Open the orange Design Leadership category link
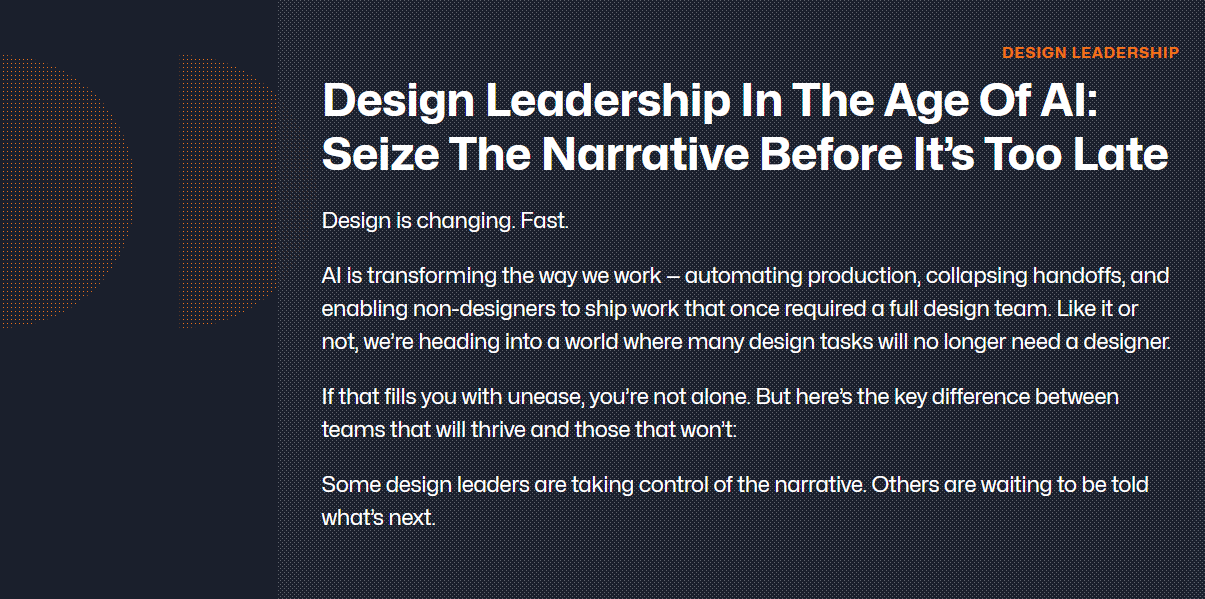 tap(1090, 52)
